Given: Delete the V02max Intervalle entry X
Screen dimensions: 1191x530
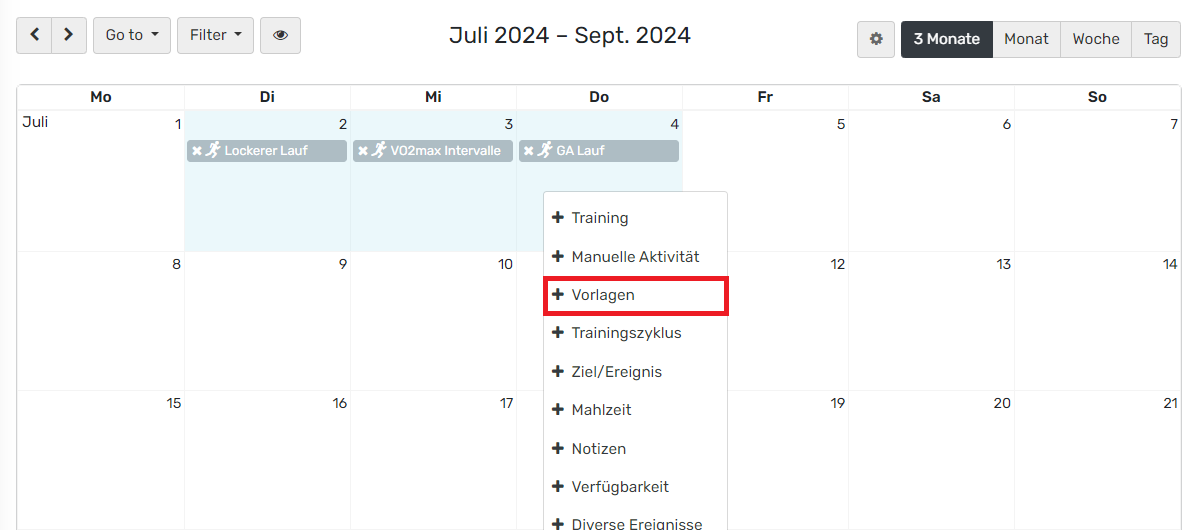Looking at the screenshot, I should coord(363,151).
